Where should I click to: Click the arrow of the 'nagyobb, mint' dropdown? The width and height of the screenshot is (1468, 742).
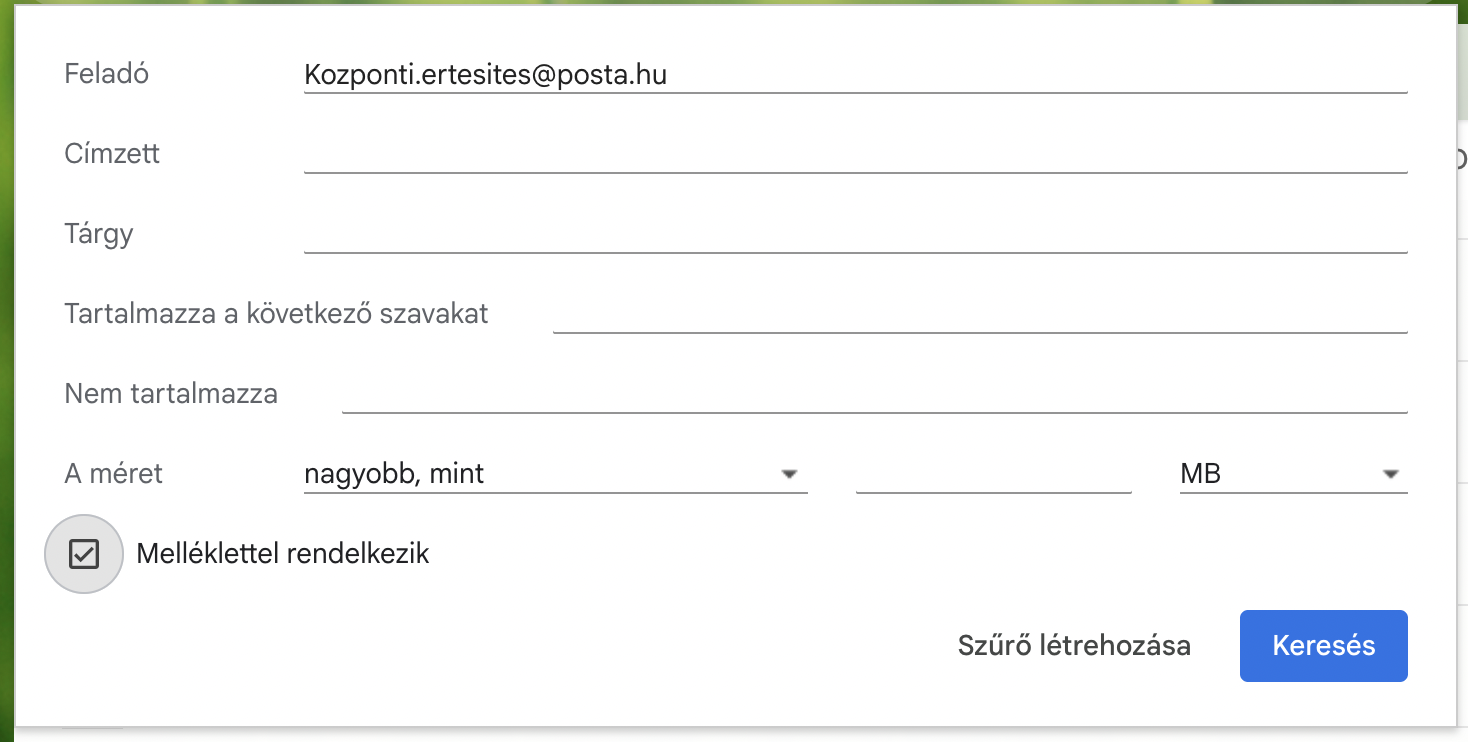[x=789, y=474]
